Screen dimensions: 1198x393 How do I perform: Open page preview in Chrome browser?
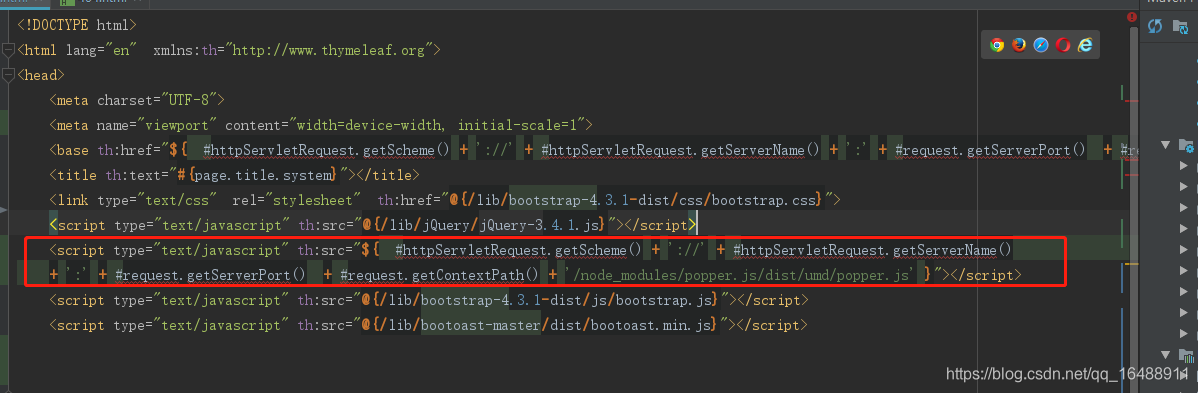(996, 45)
